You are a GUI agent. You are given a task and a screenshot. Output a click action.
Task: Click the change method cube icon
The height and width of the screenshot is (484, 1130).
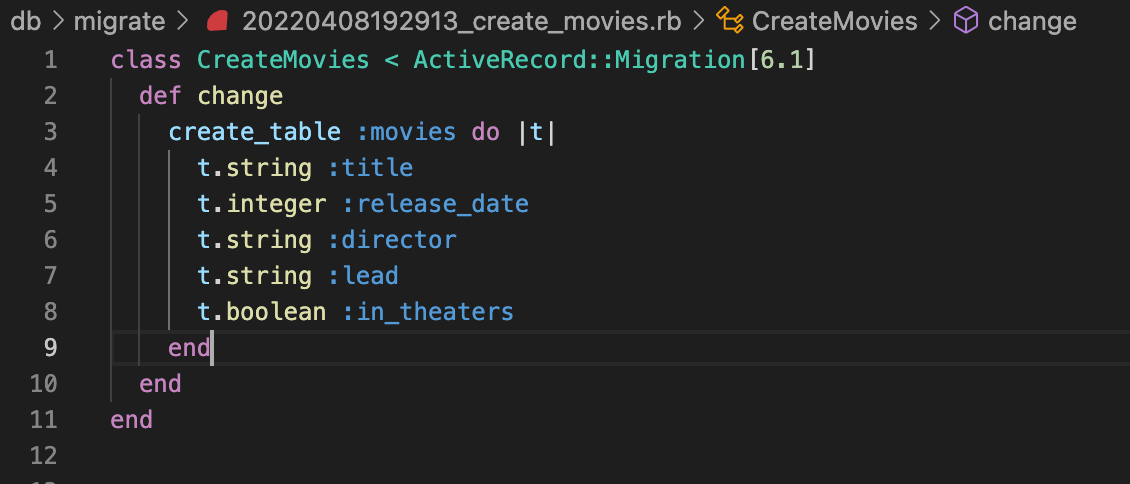(x=966, y=22)
